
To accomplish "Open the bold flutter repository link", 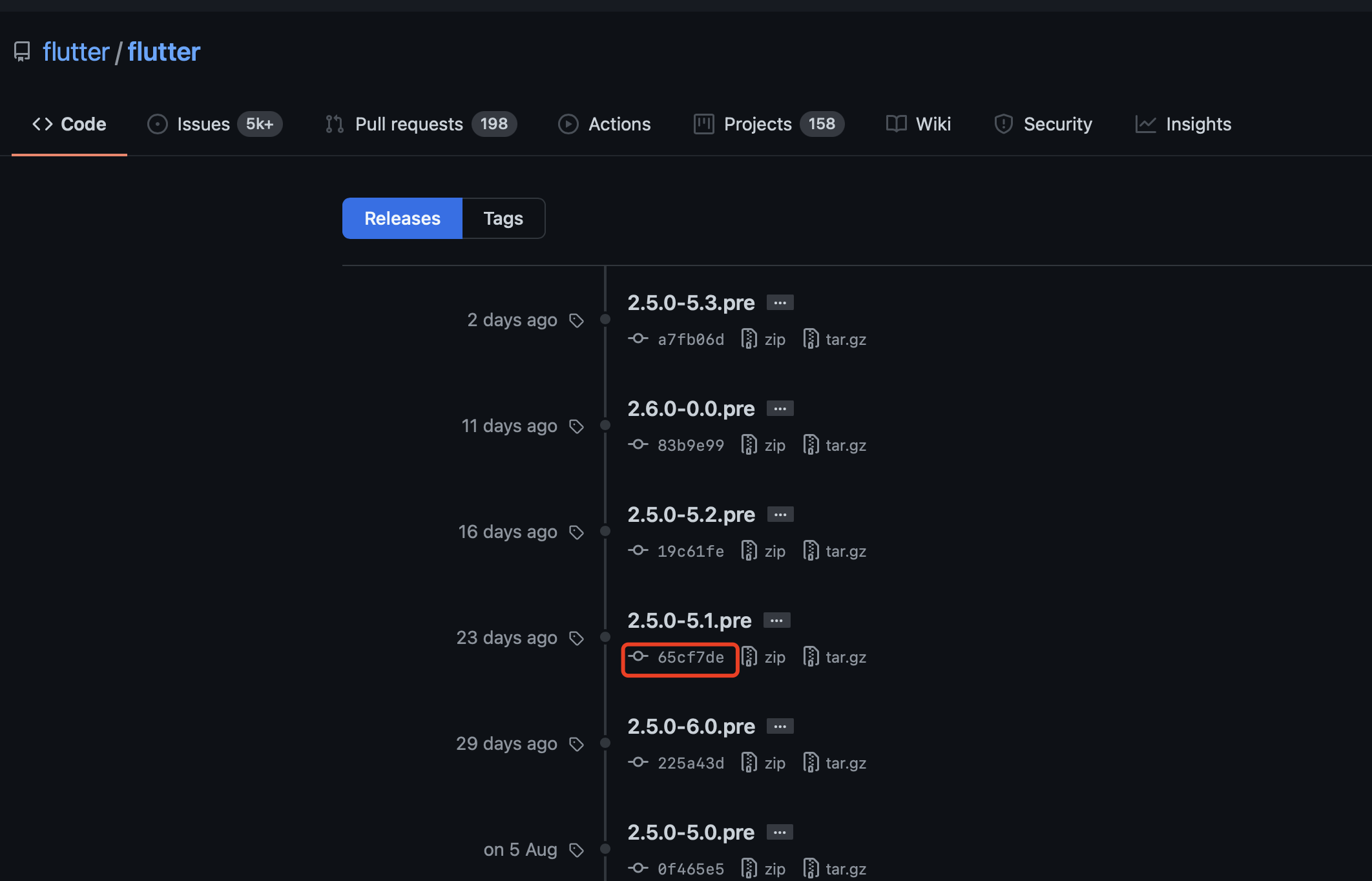I will [164, 52].
